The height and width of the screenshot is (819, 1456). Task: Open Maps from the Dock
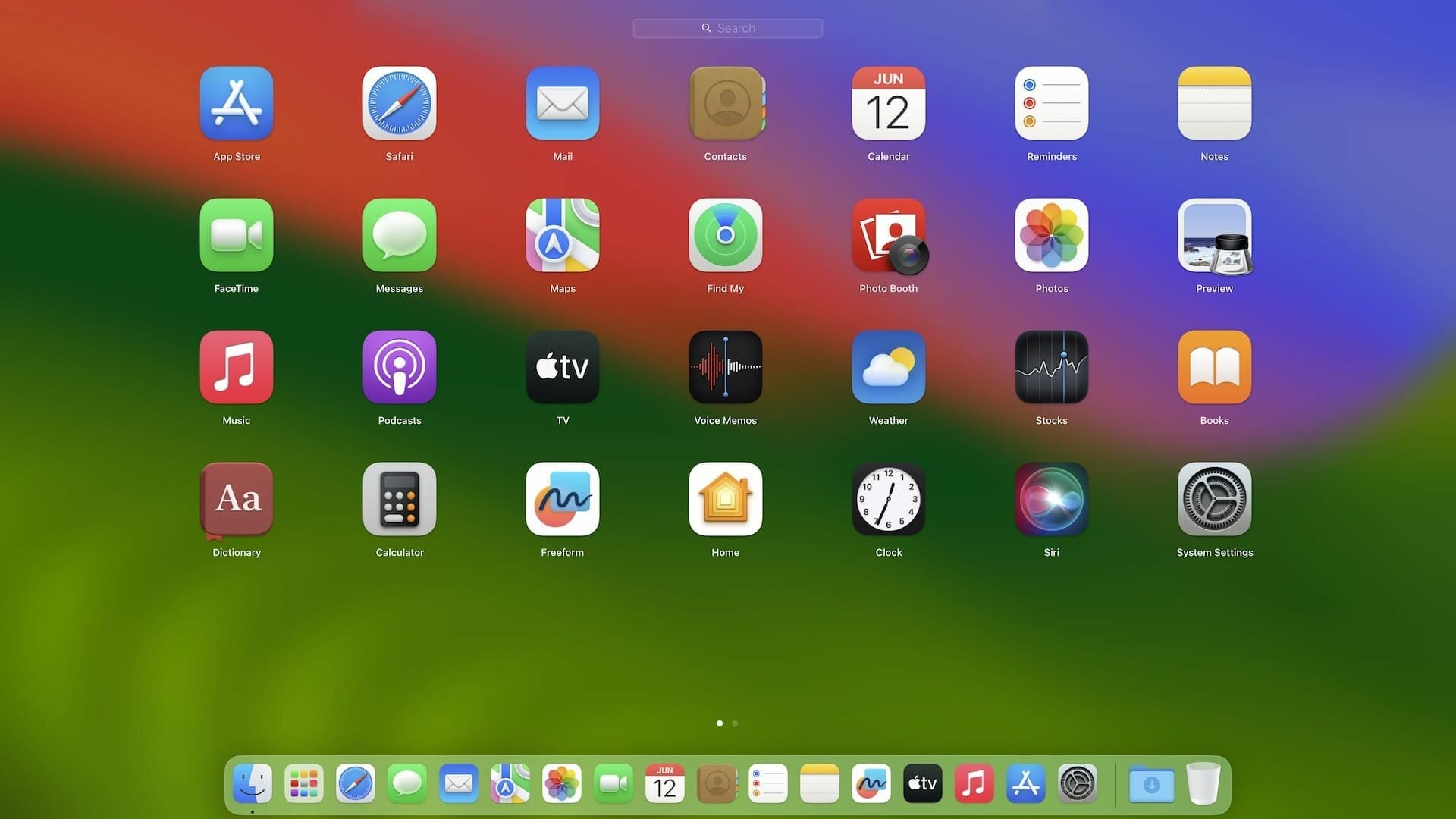tap(510, 783)
